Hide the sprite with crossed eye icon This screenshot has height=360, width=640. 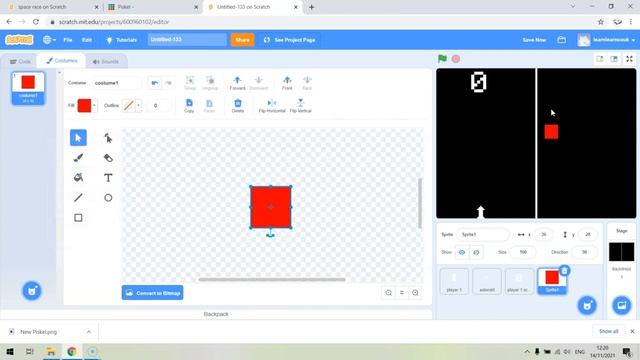pos(476,252)
